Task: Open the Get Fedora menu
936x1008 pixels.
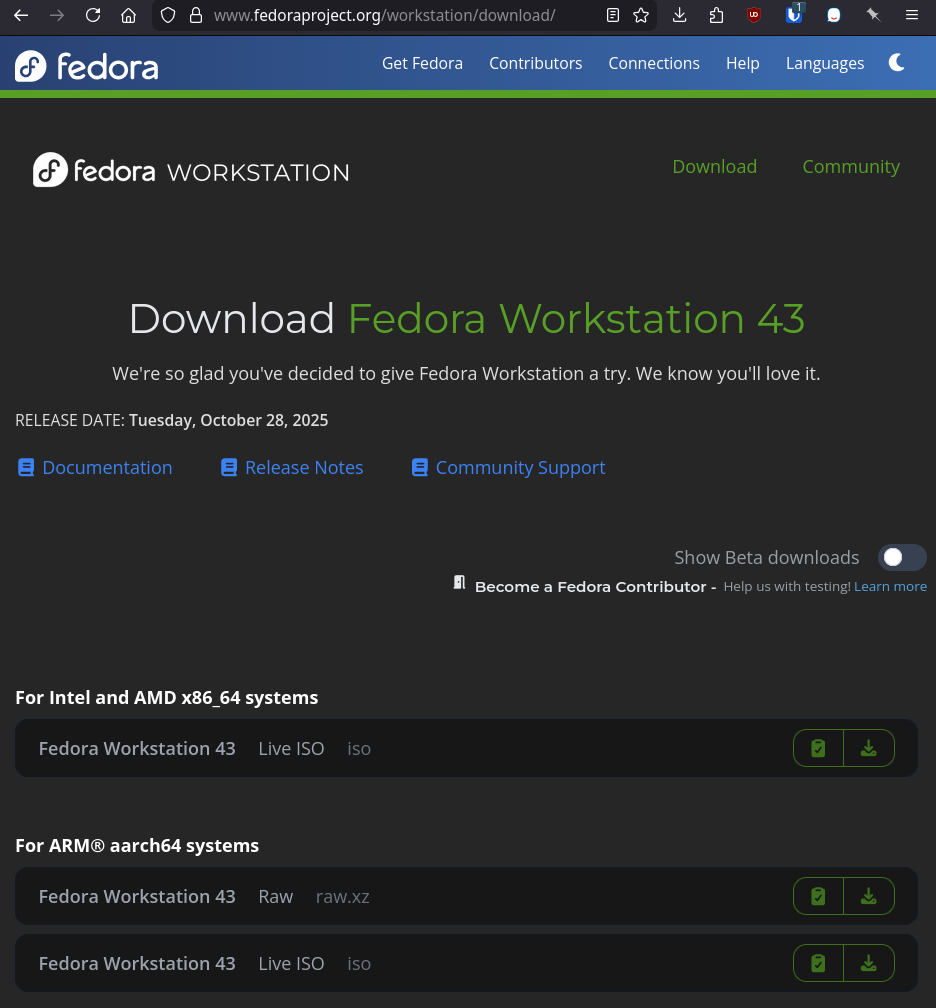Action: (422, 63)
